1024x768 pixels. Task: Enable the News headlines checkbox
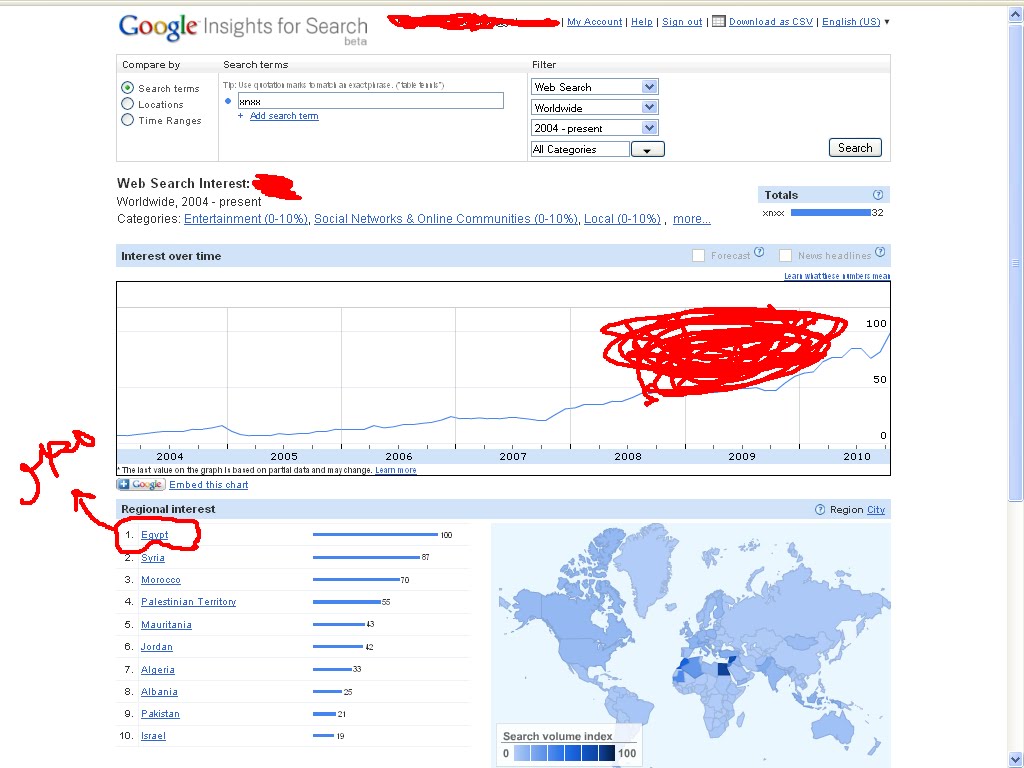[786, 255]
